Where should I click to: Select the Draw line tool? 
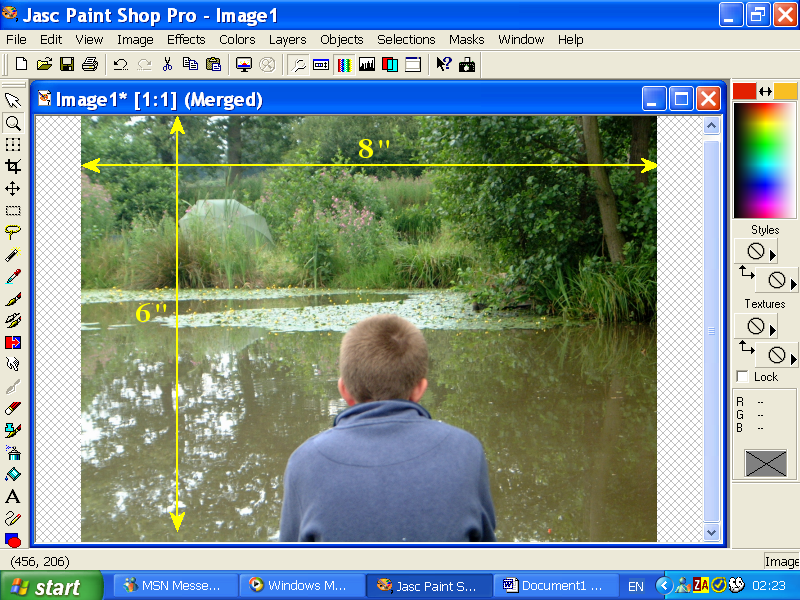13,518
